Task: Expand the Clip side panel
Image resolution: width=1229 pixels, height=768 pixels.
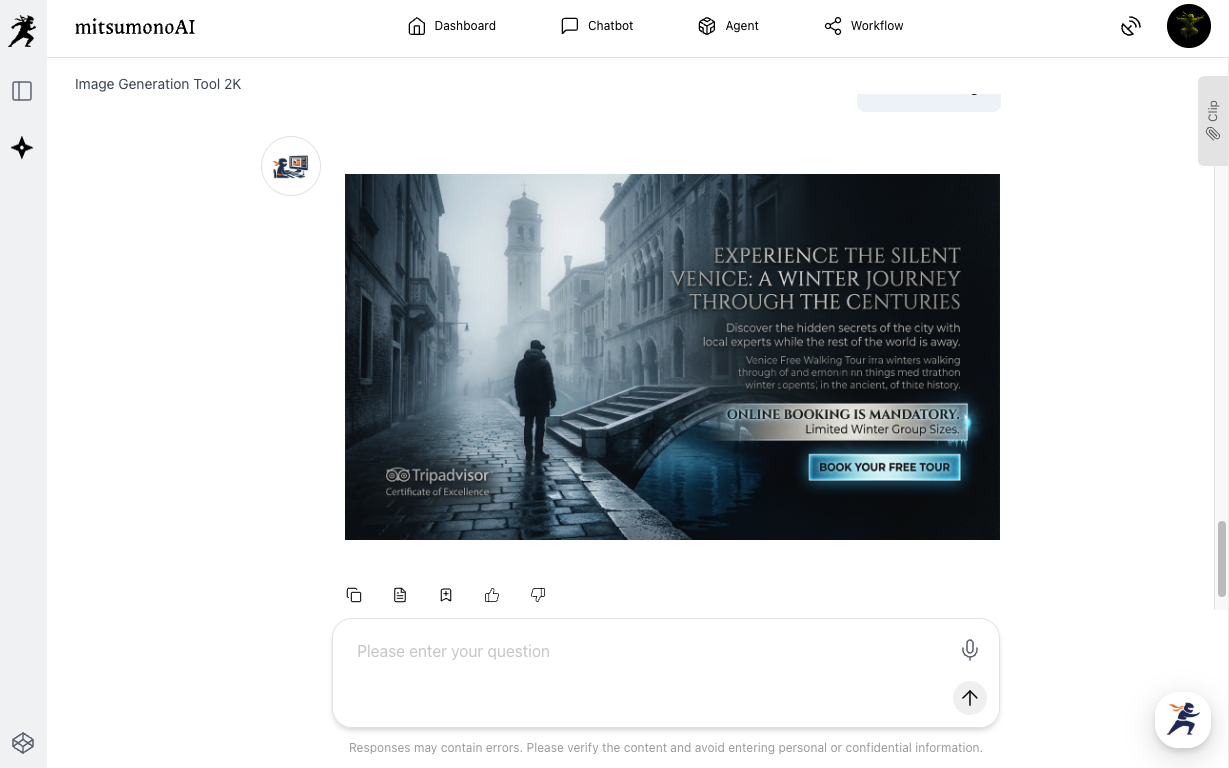Action: pyautogui.click(x=1213, y=120)
